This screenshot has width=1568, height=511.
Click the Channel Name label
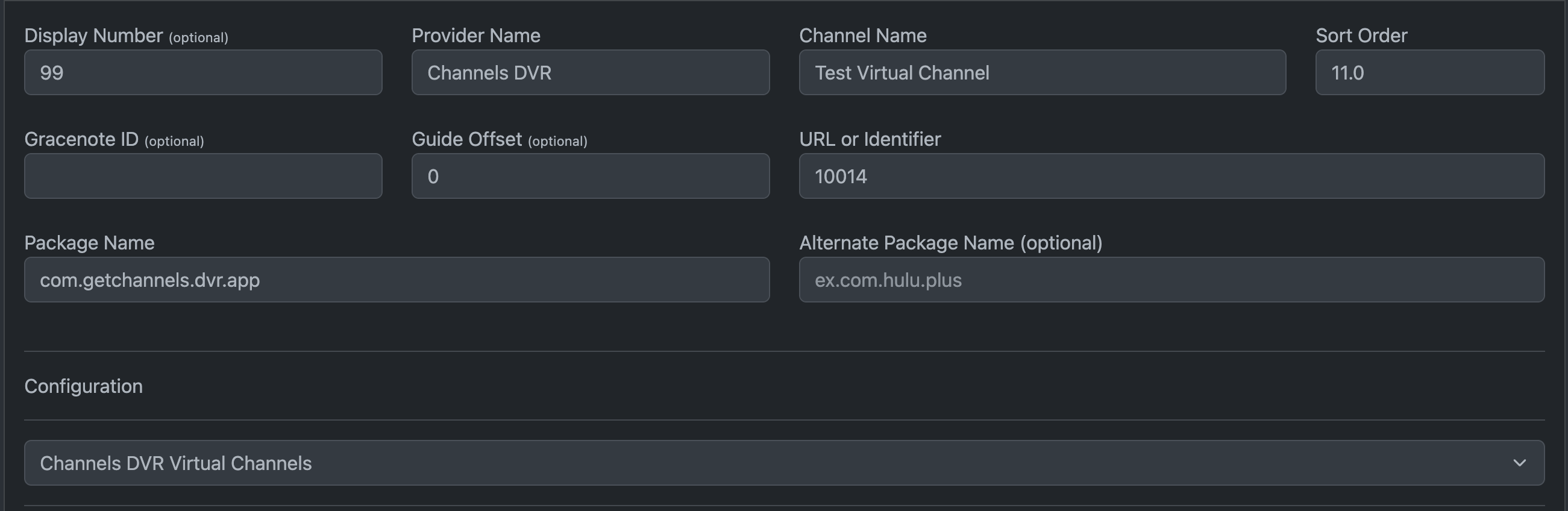[862, 36]
